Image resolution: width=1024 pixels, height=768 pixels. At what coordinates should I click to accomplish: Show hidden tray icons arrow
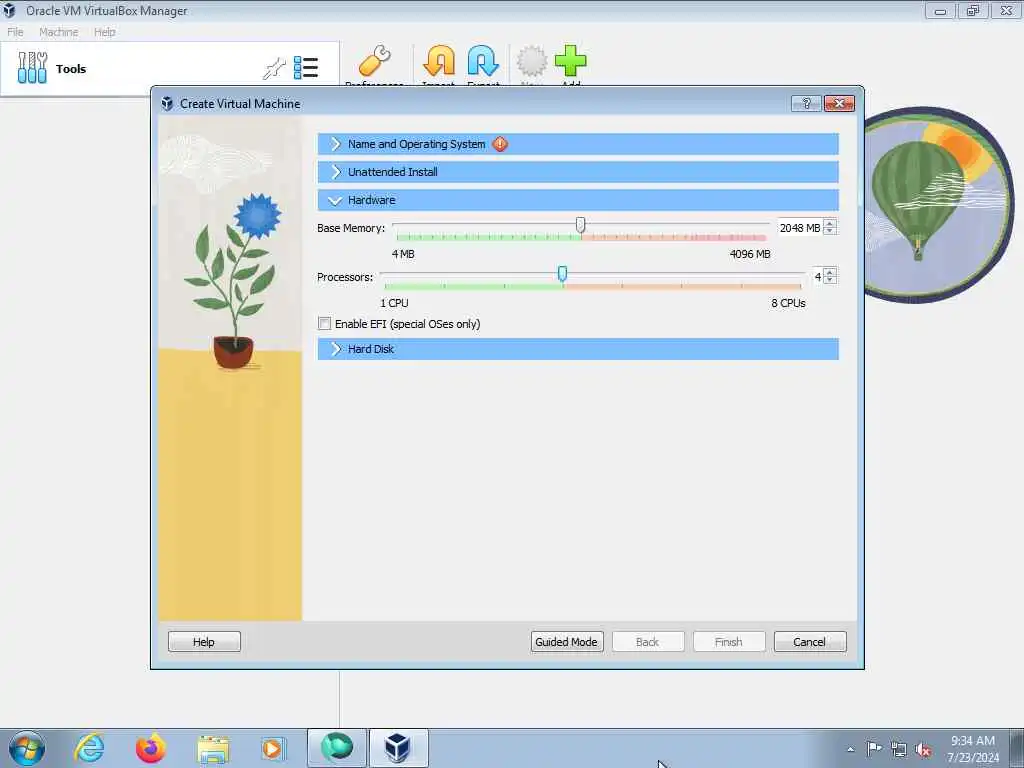point(850,749)
